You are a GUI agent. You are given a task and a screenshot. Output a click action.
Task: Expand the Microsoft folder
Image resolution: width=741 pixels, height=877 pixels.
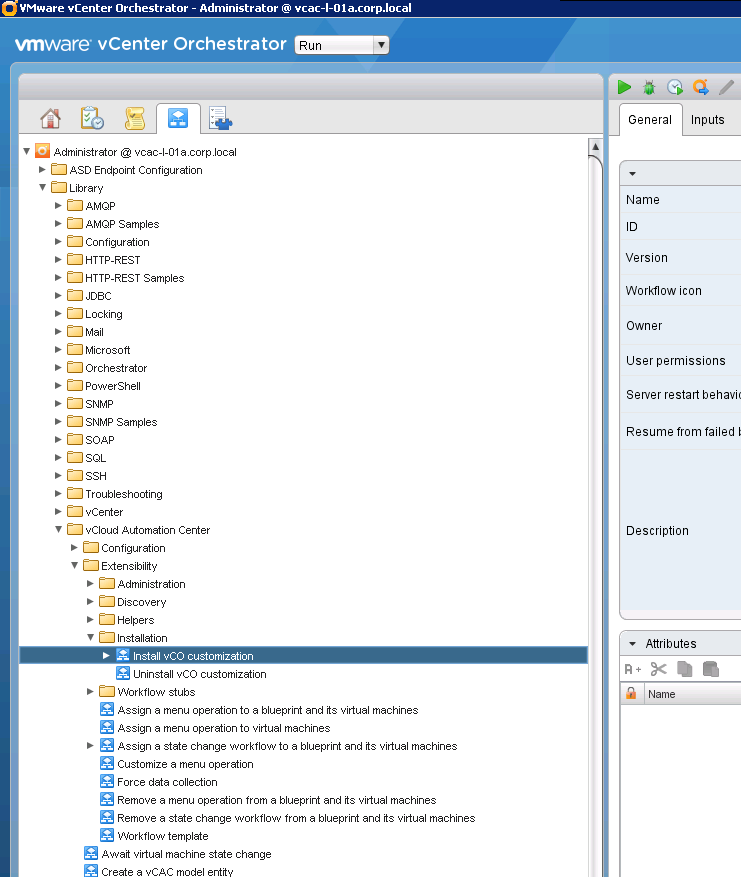[58, 350]
